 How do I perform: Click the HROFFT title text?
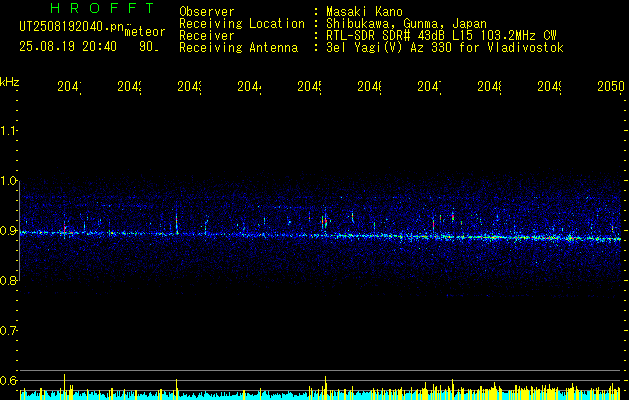click(102, 8)
